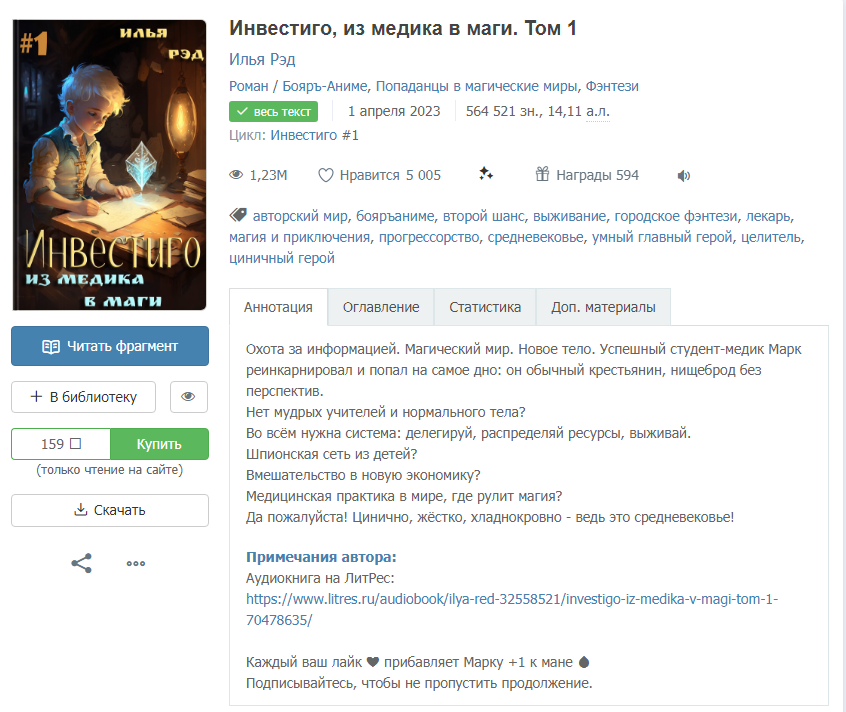Viewport: 846px width, 712px height.
Task: Click the Скачать download button
Action: coord(110,510)
